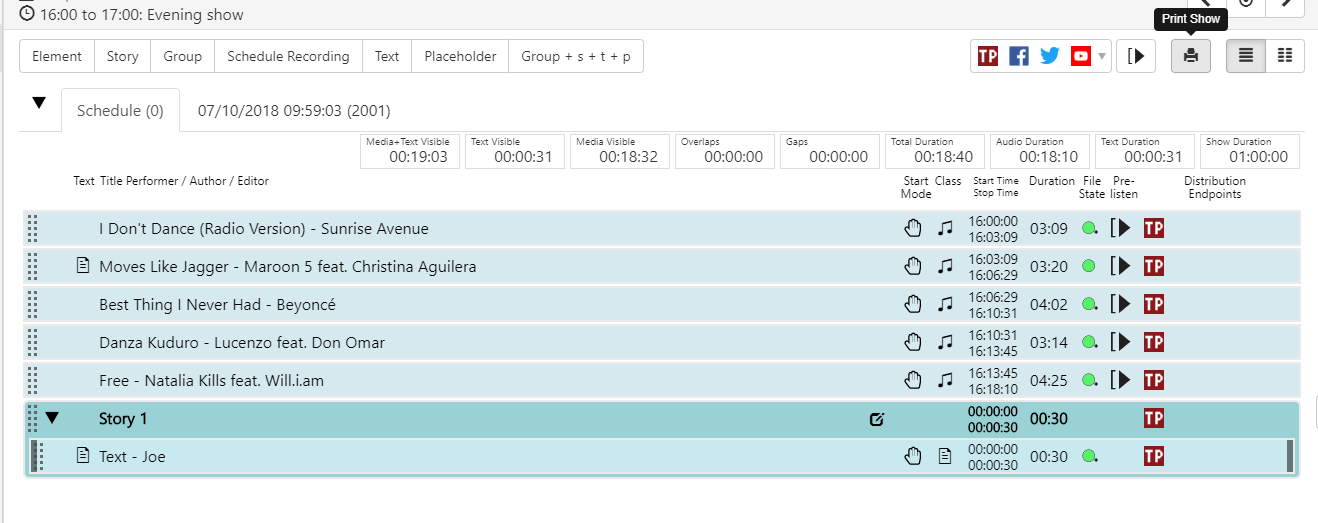Collapse the schedule panel triangle
This screenshot has height=523, width=1318.
click(x=39, y=102)
